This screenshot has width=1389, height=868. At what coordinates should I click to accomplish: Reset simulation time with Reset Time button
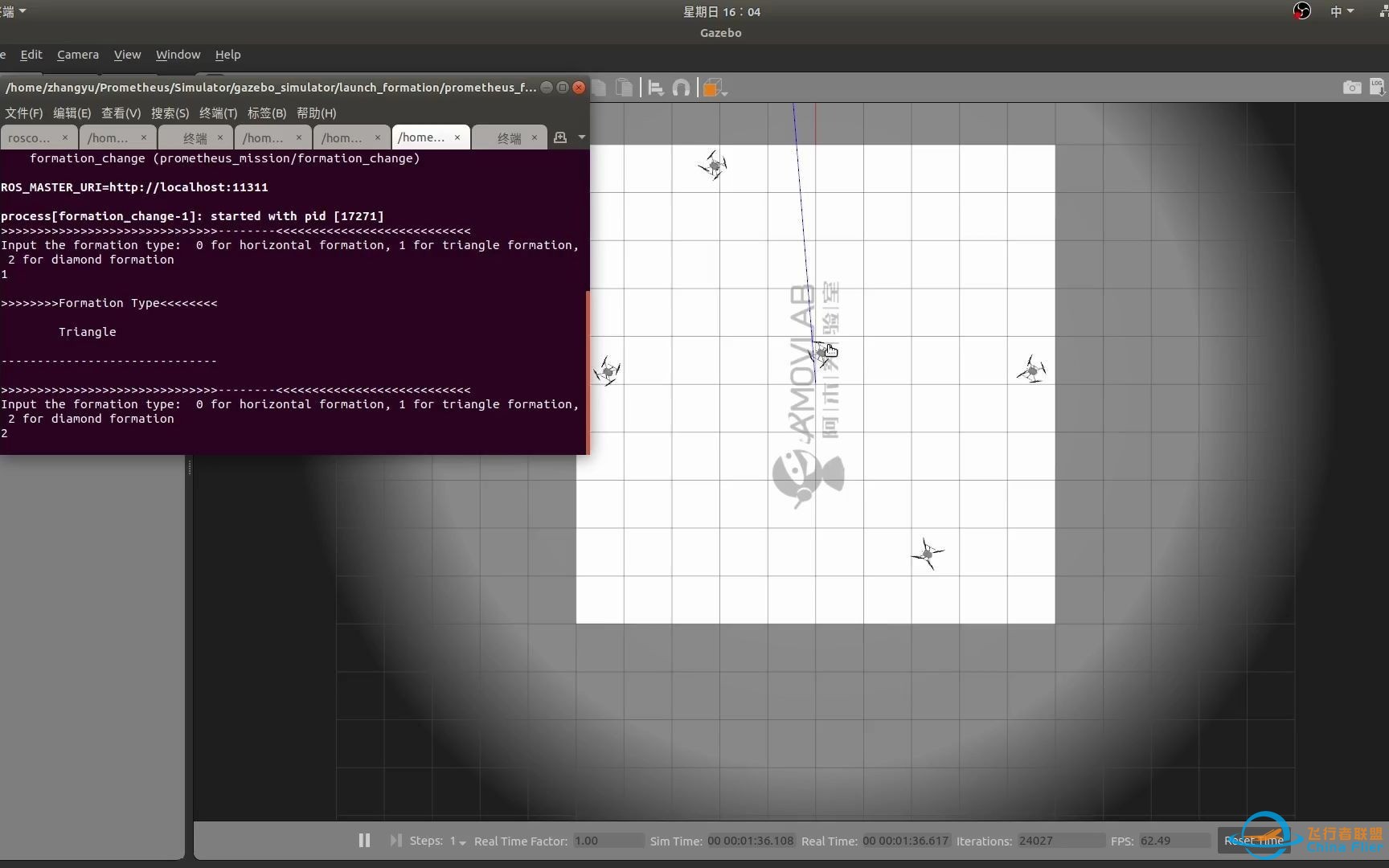pyautogui.click(x=1254, y=840)
